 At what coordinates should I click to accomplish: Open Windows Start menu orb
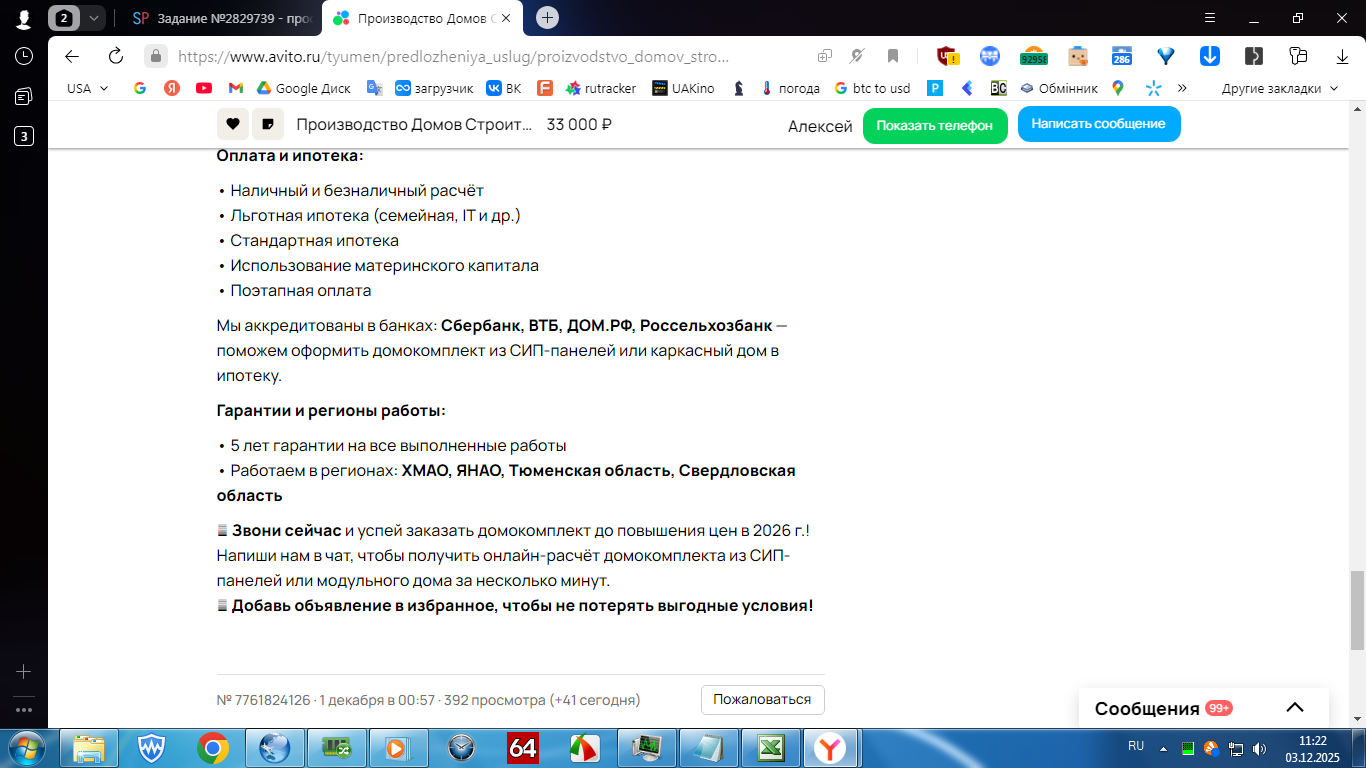[26, 748]
